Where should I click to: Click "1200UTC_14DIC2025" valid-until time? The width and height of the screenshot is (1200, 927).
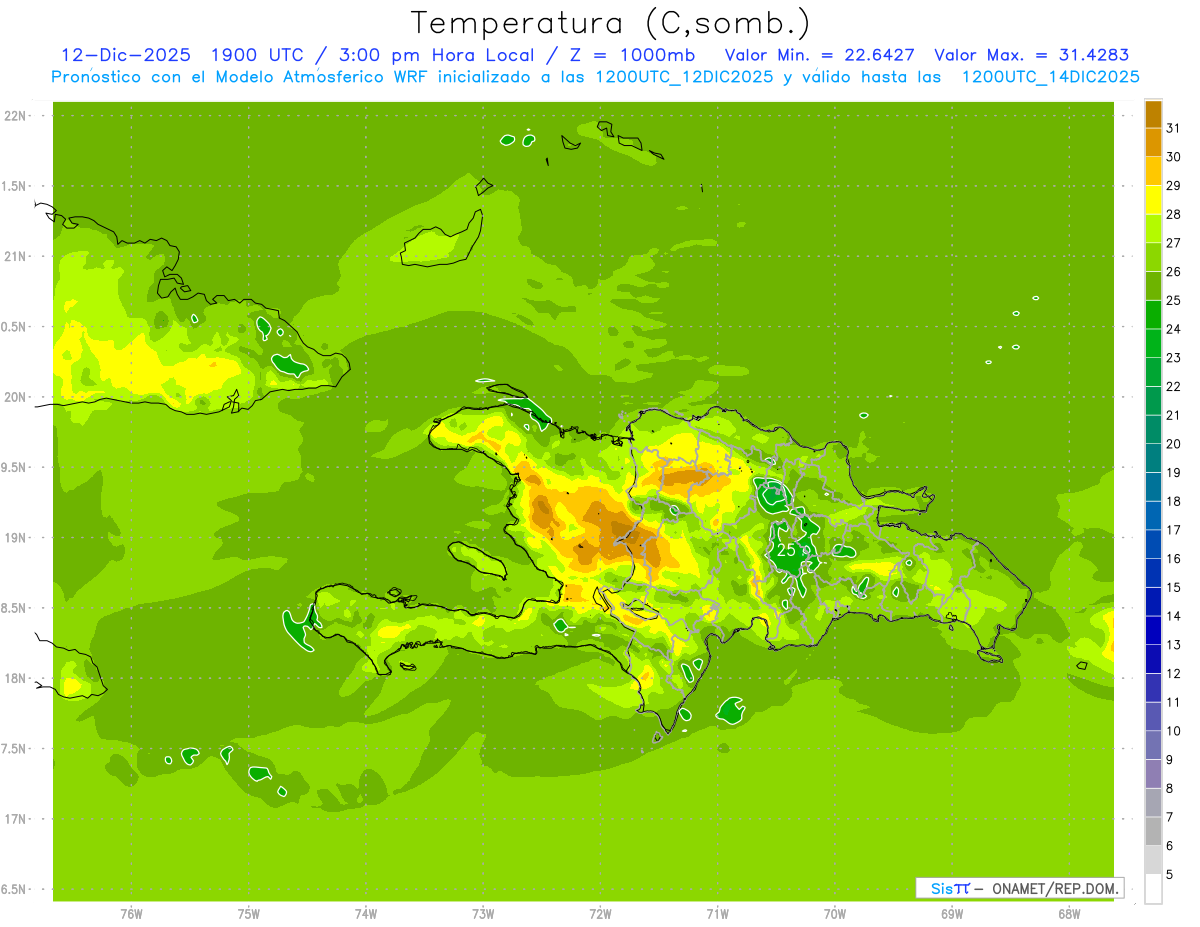click(x=1050, y=77)
